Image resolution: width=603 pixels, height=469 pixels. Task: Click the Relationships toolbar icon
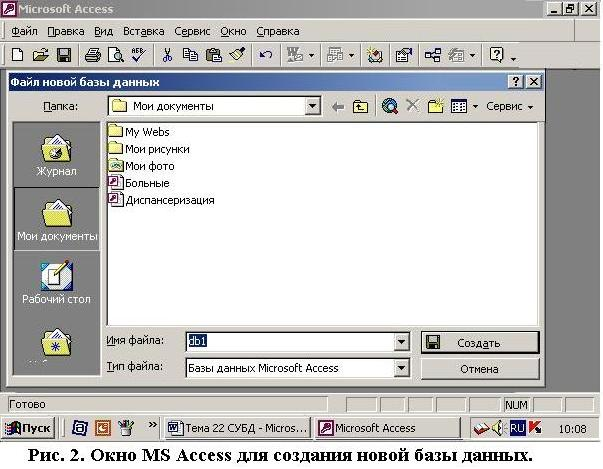tap(433, 56)
